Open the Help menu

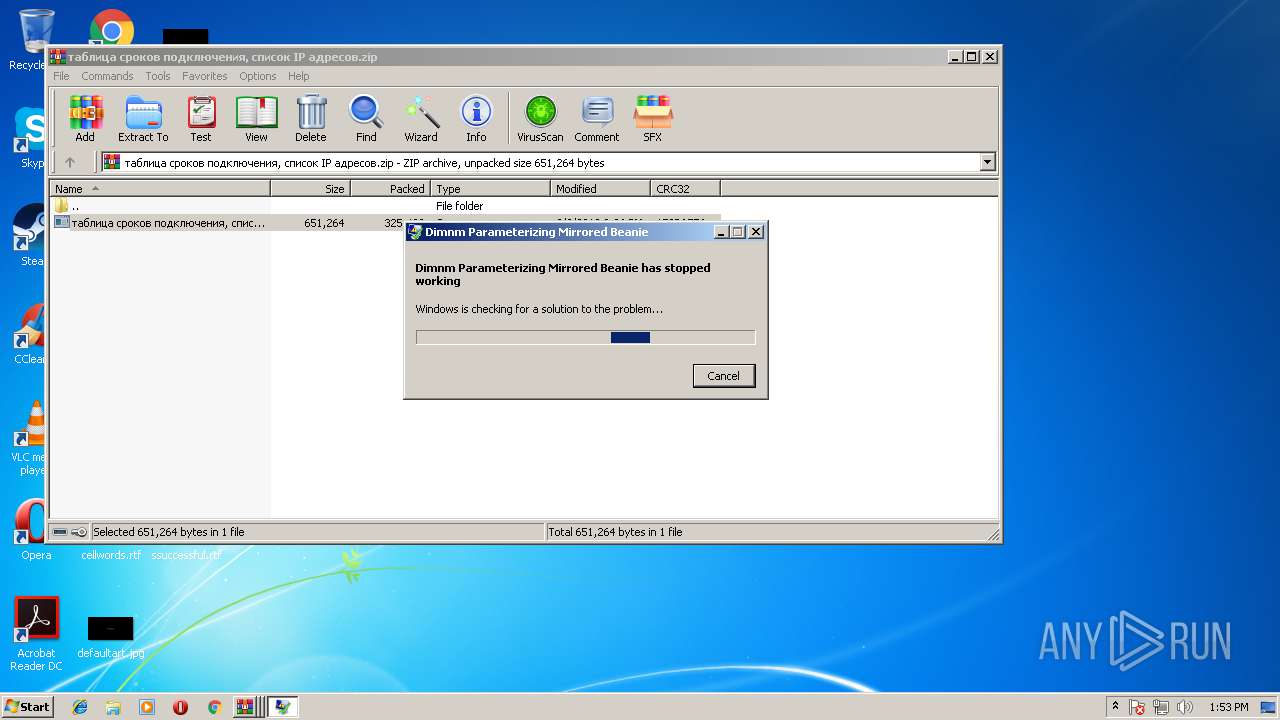[x=298, y=76]
